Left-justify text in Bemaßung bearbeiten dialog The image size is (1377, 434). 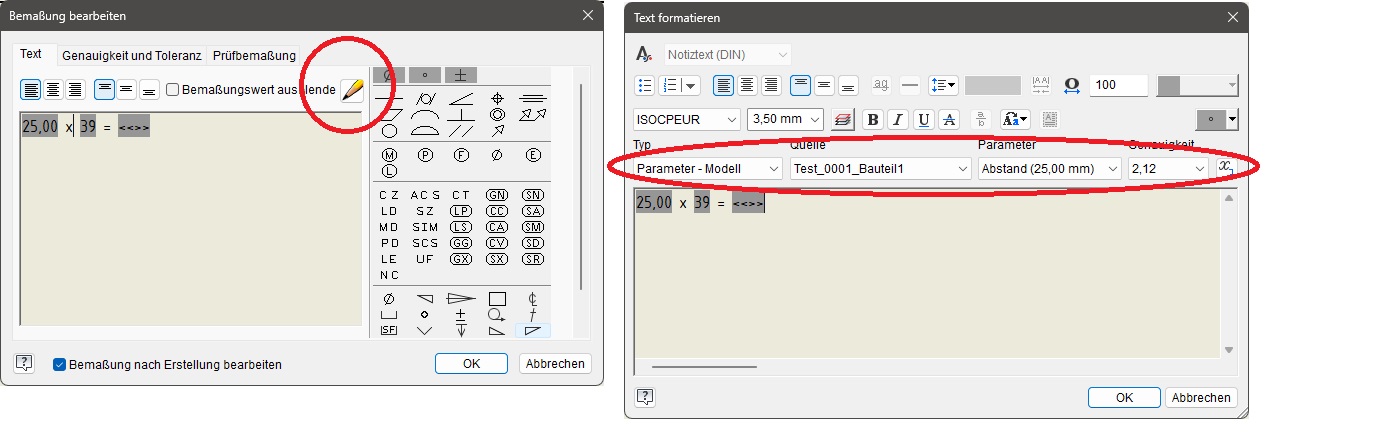click(32, 89)
